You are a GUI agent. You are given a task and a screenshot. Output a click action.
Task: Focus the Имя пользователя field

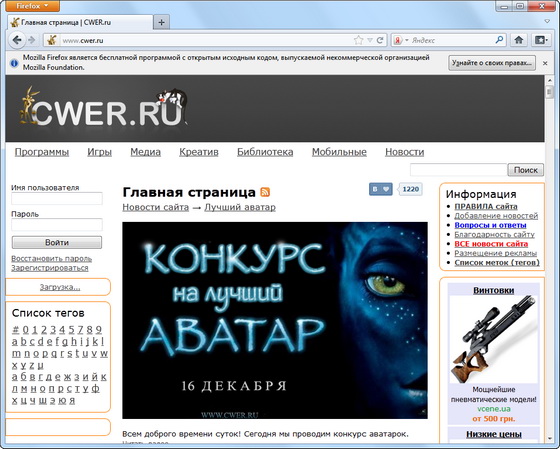click(57, 199)
